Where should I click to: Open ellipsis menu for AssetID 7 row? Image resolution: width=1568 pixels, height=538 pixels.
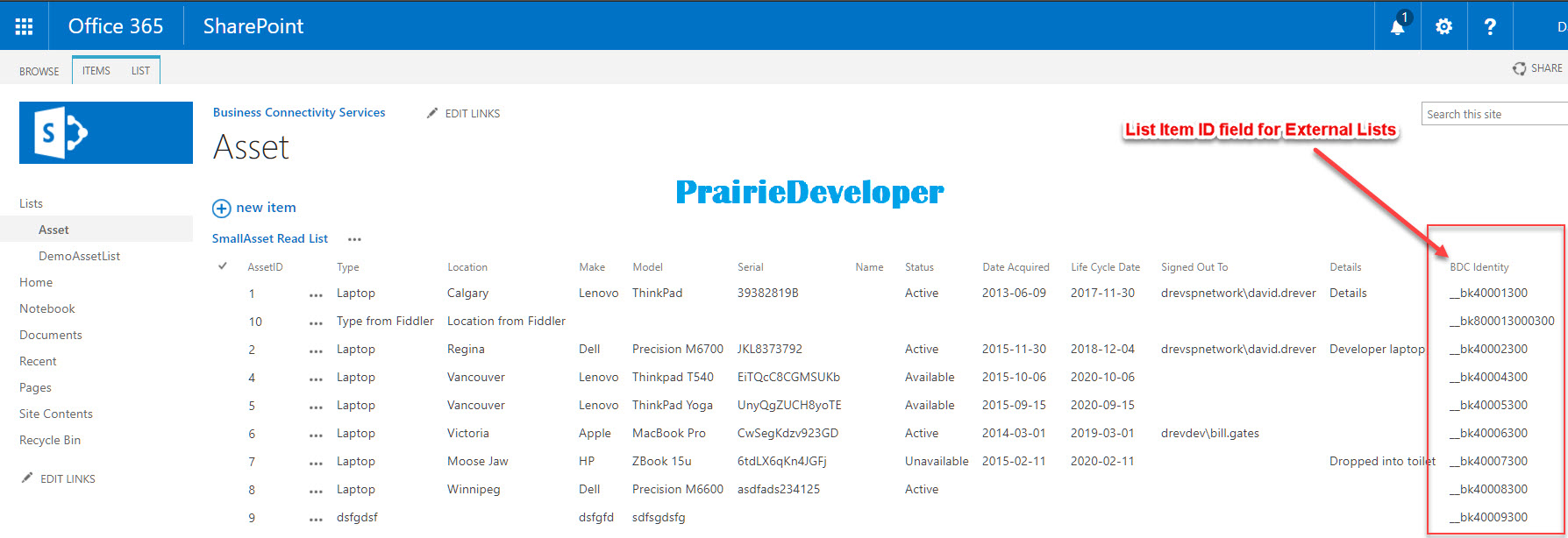pyautogui.click(x=316, y=464)
